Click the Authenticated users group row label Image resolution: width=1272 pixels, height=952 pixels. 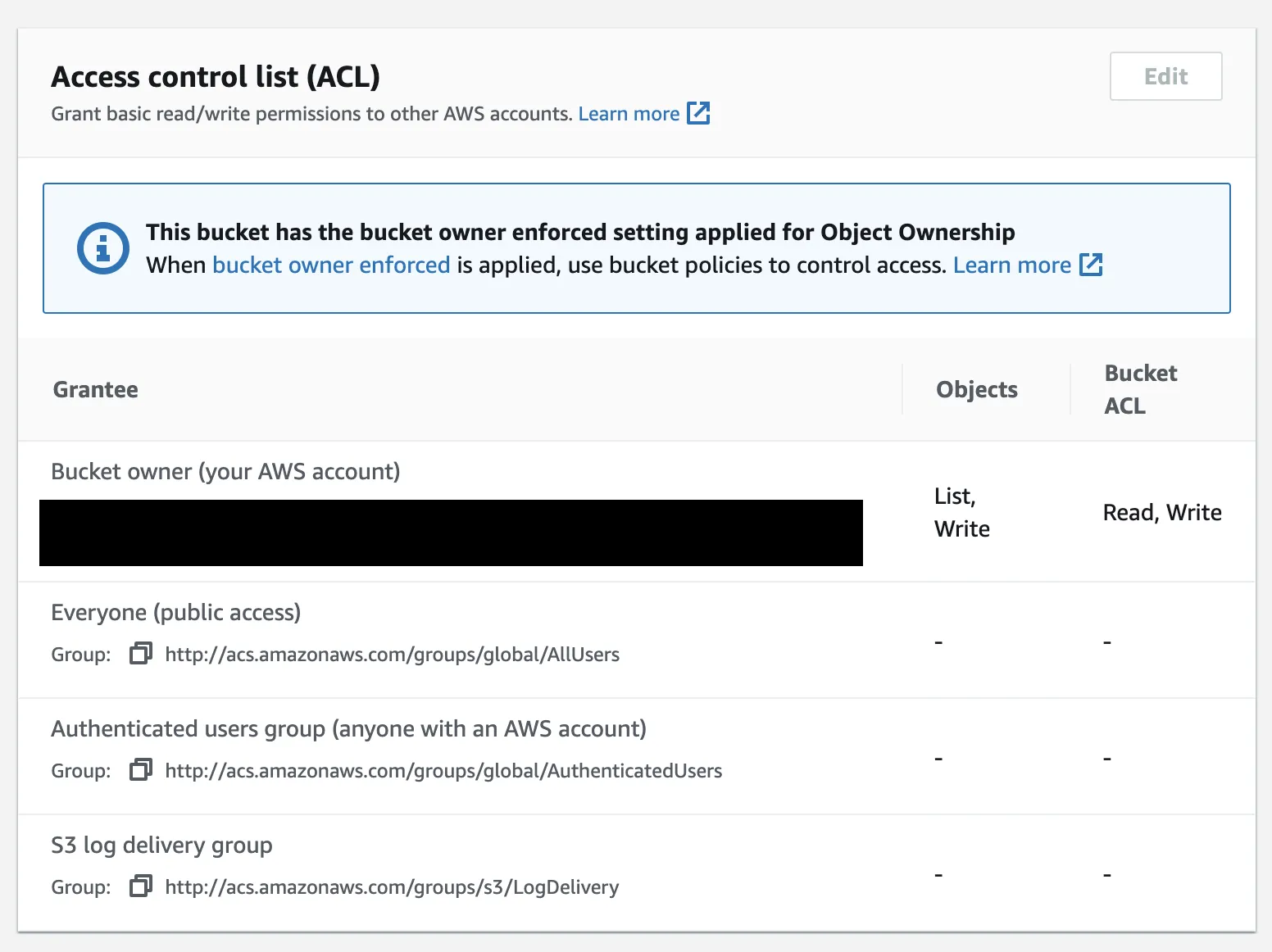coord(348,729)
